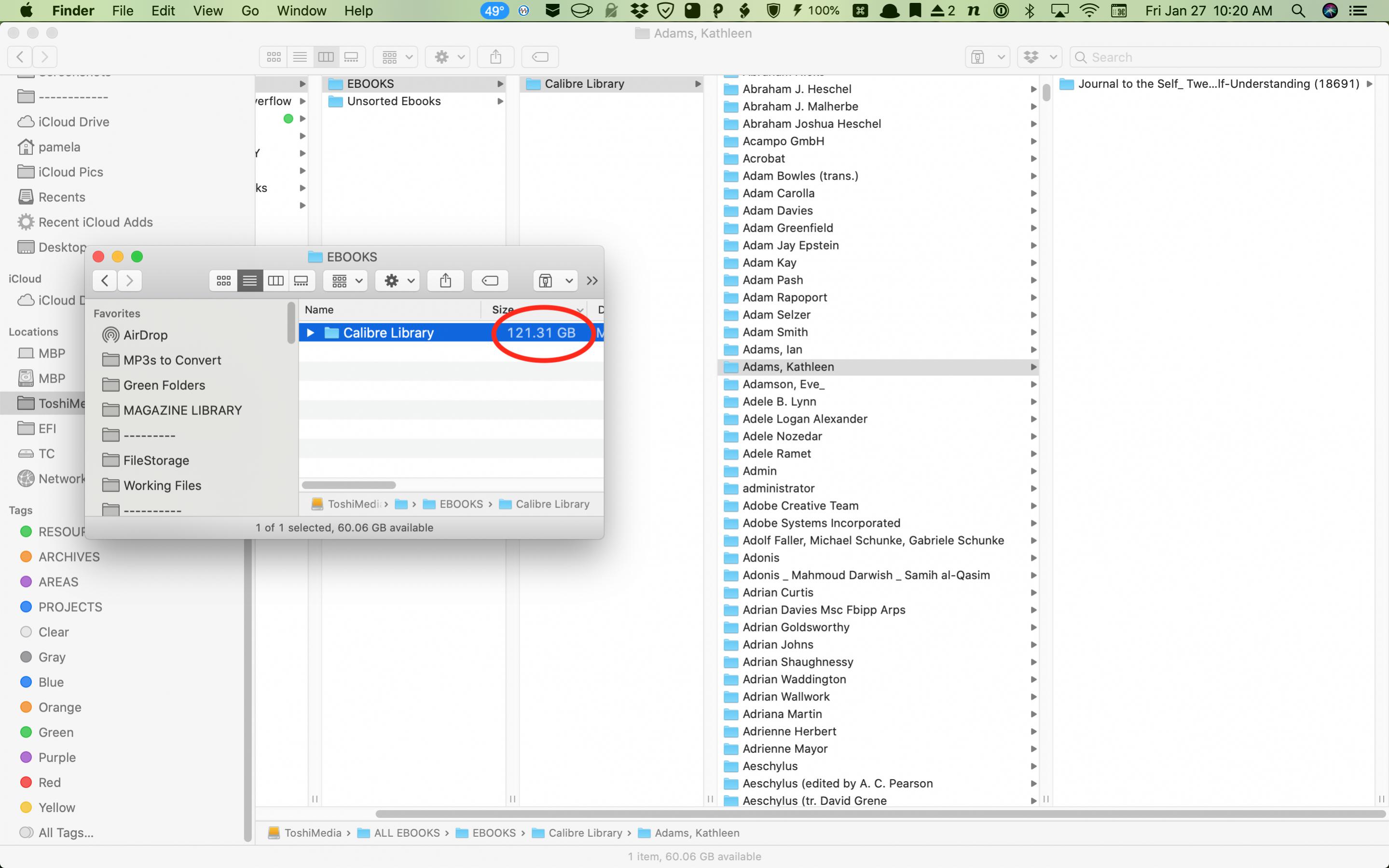Open Dropbox toolbar dropdown

tap(1039, 57)
